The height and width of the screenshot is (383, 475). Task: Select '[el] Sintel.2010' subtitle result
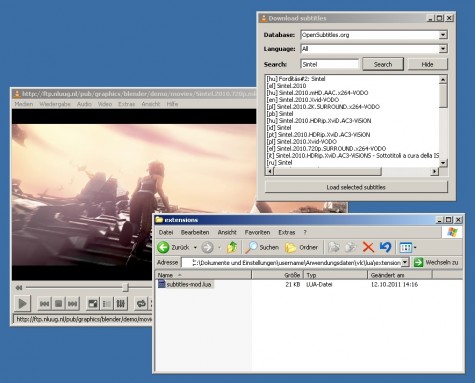[x=286, y=86]
